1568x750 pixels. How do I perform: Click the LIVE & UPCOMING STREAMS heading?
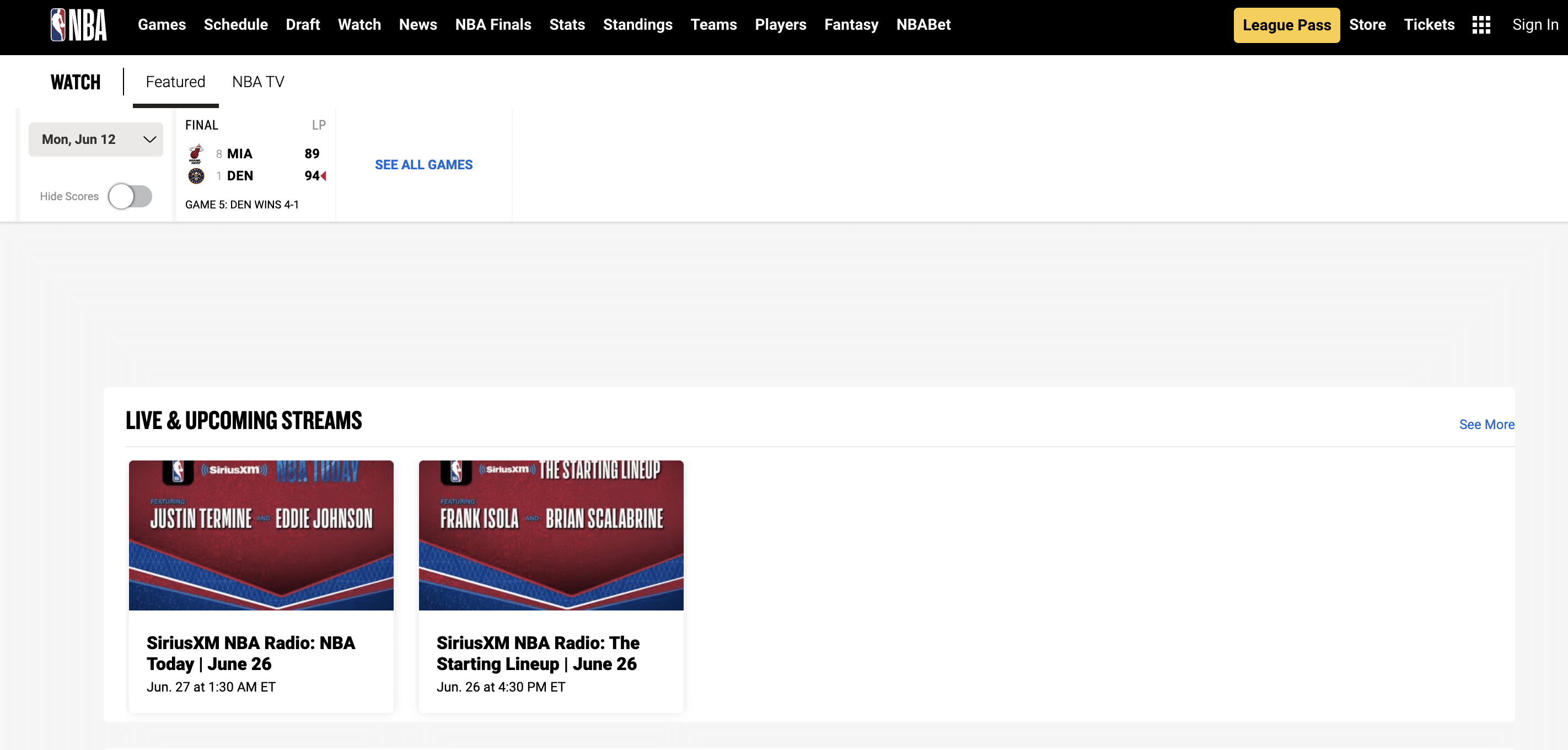(244, 421)
